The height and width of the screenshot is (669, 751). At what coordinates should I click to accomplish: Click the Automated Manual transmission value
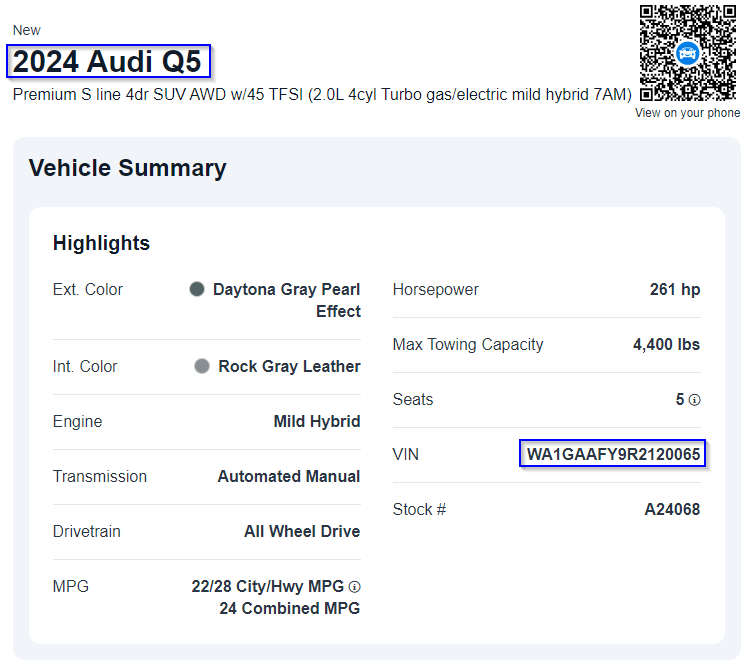tap(289, 476)
